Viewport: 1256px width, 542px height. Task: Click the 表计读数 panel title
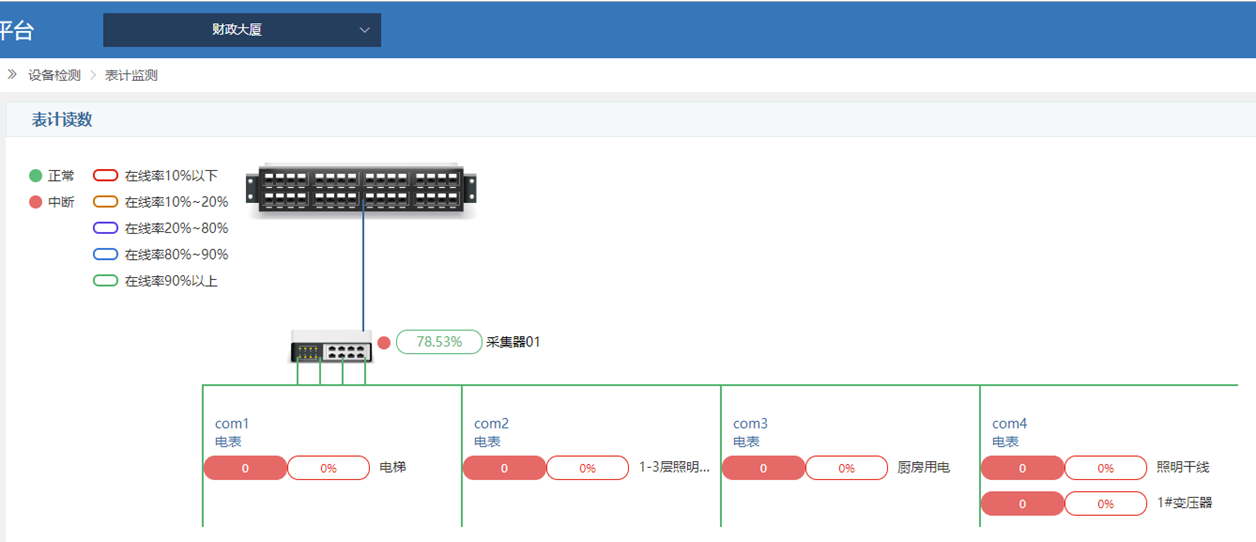62,120
